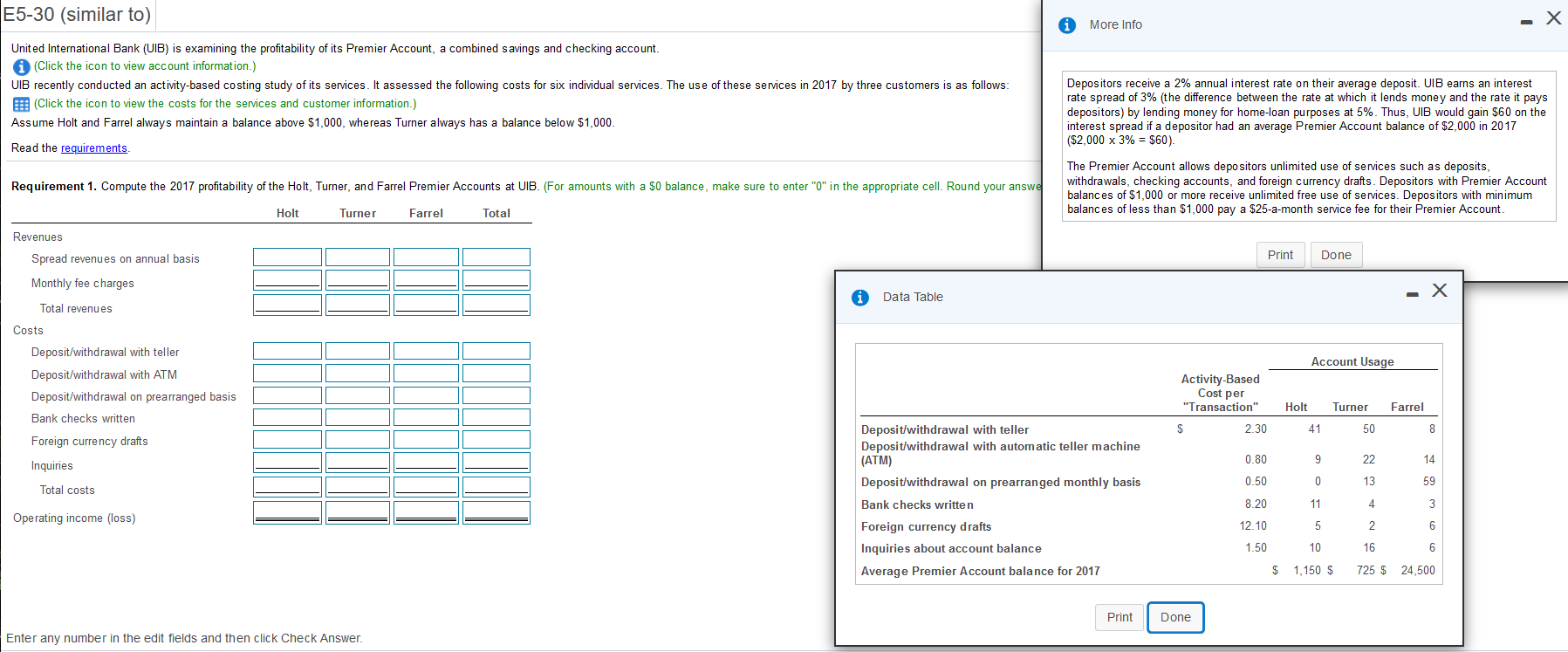Select Turner's spread revenues input cell
This screenshot has width=1568, height=652.
pos(358,257)
